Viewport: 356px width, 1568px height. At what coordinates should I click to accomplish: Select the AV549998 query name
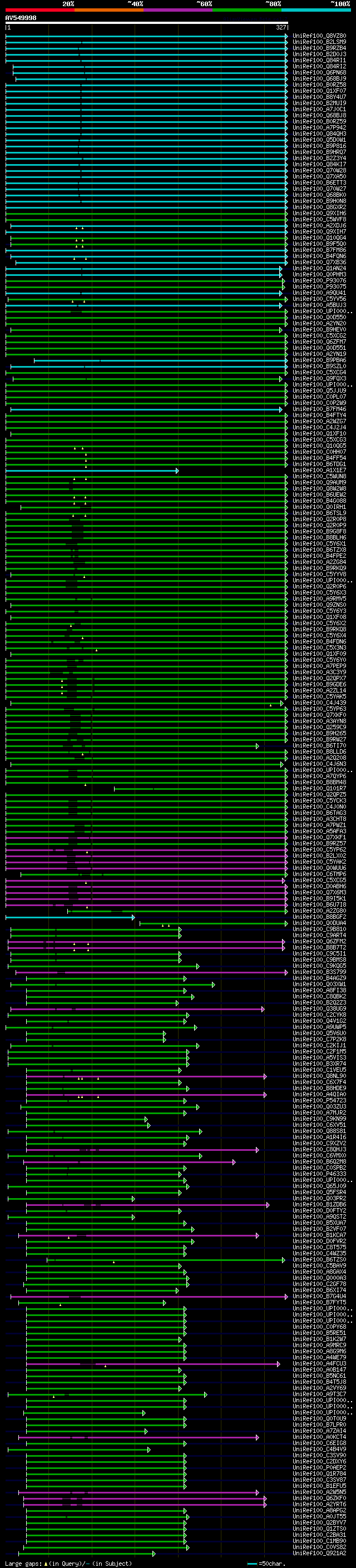pyautogui.click(x=21, y=18)
